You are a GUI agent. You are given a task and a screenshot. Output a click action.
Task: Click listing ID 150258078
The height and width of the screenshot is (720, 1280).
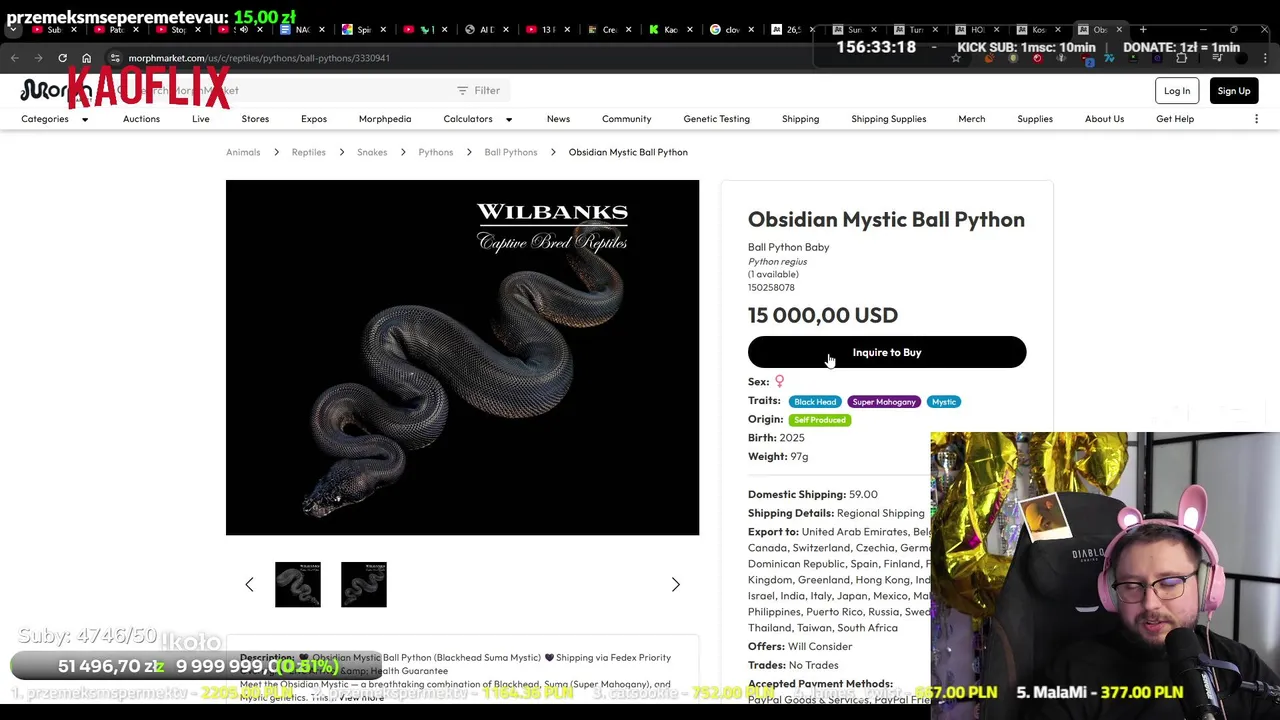click(771, 288)
